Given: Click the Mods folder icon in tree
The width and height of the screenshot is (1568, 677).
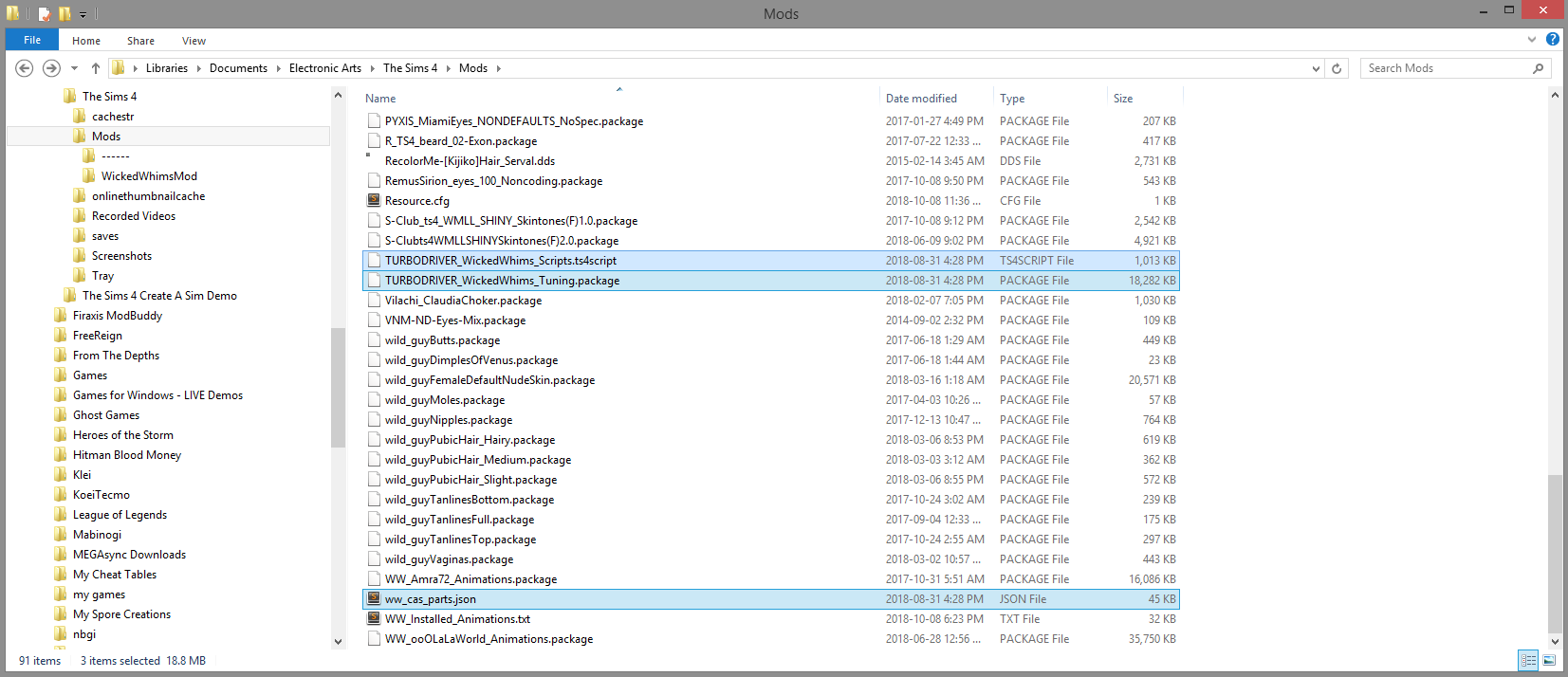Looking at the screenshot, I should [x=80, y=137].
